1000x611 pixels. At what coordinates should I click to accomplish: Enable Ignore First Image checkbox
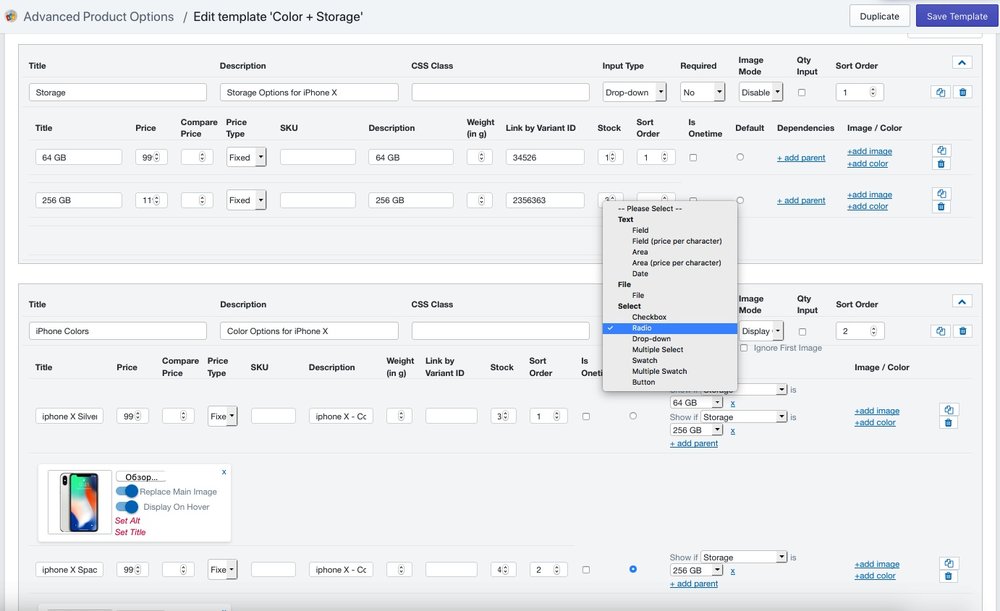click(x=744, y=348)
